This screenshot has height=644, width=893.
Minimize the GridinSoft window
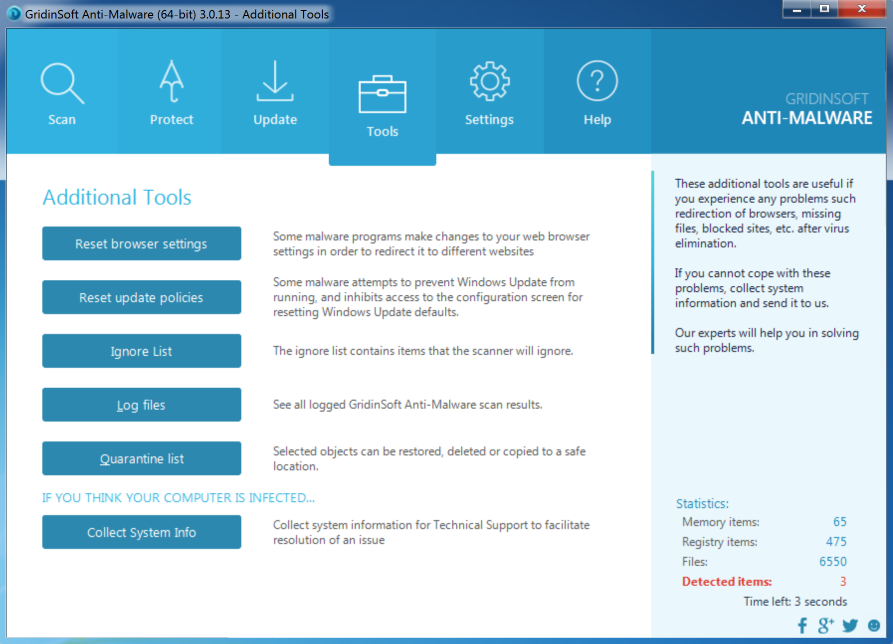click(x=796, y=10)
